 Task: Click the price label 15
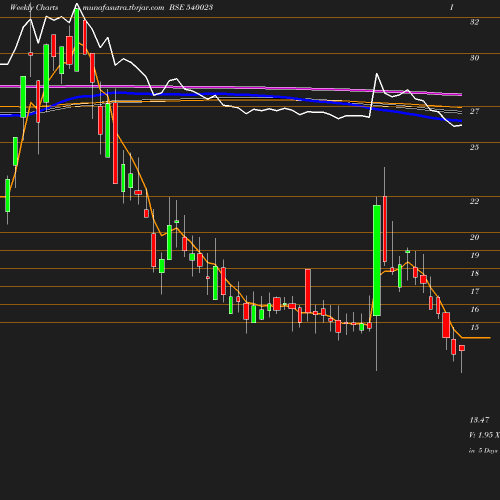(x=474, y=327)
